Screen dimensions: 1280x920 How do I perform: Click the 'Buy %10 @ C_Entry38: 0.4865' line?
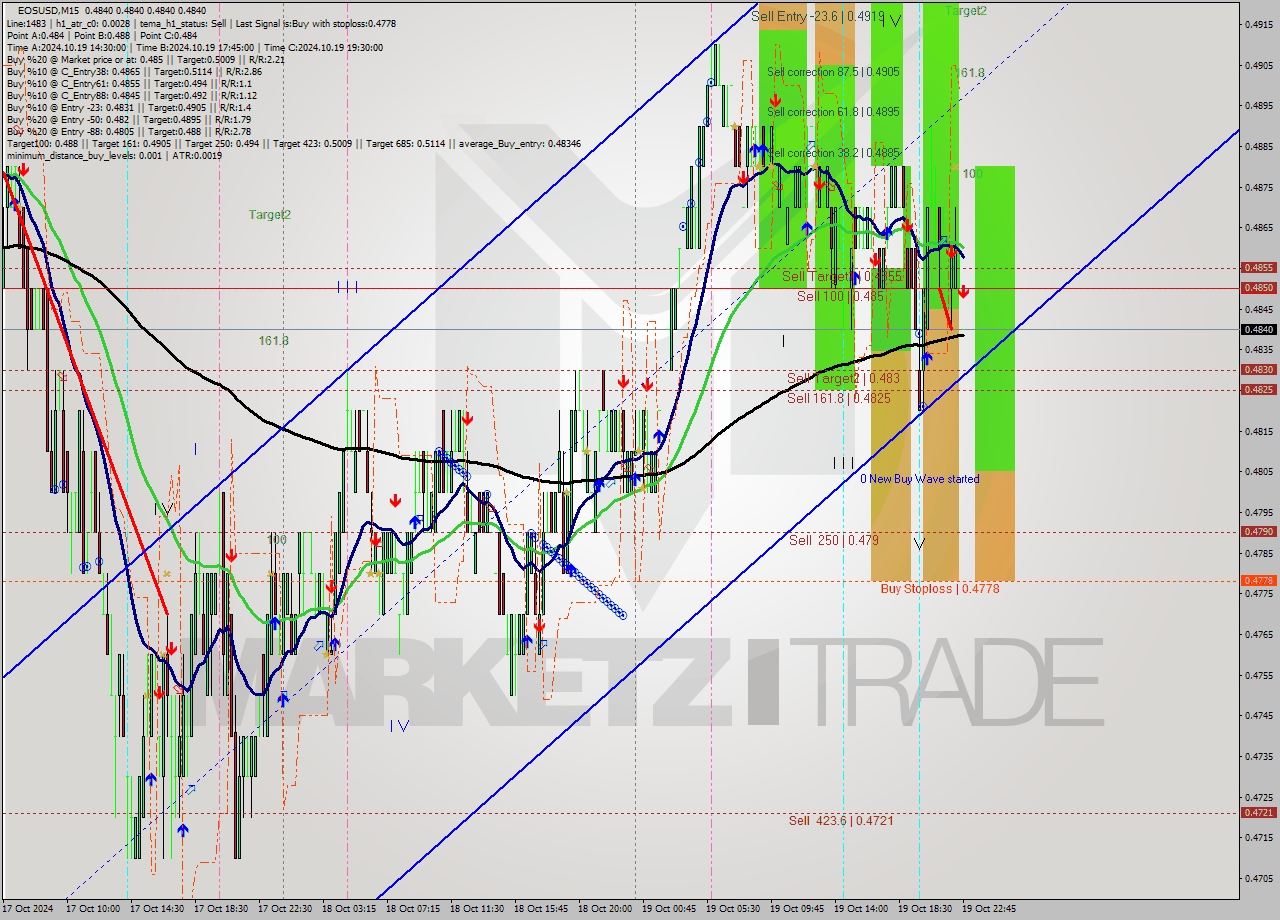pyautogui.click(x=134, y=71)
